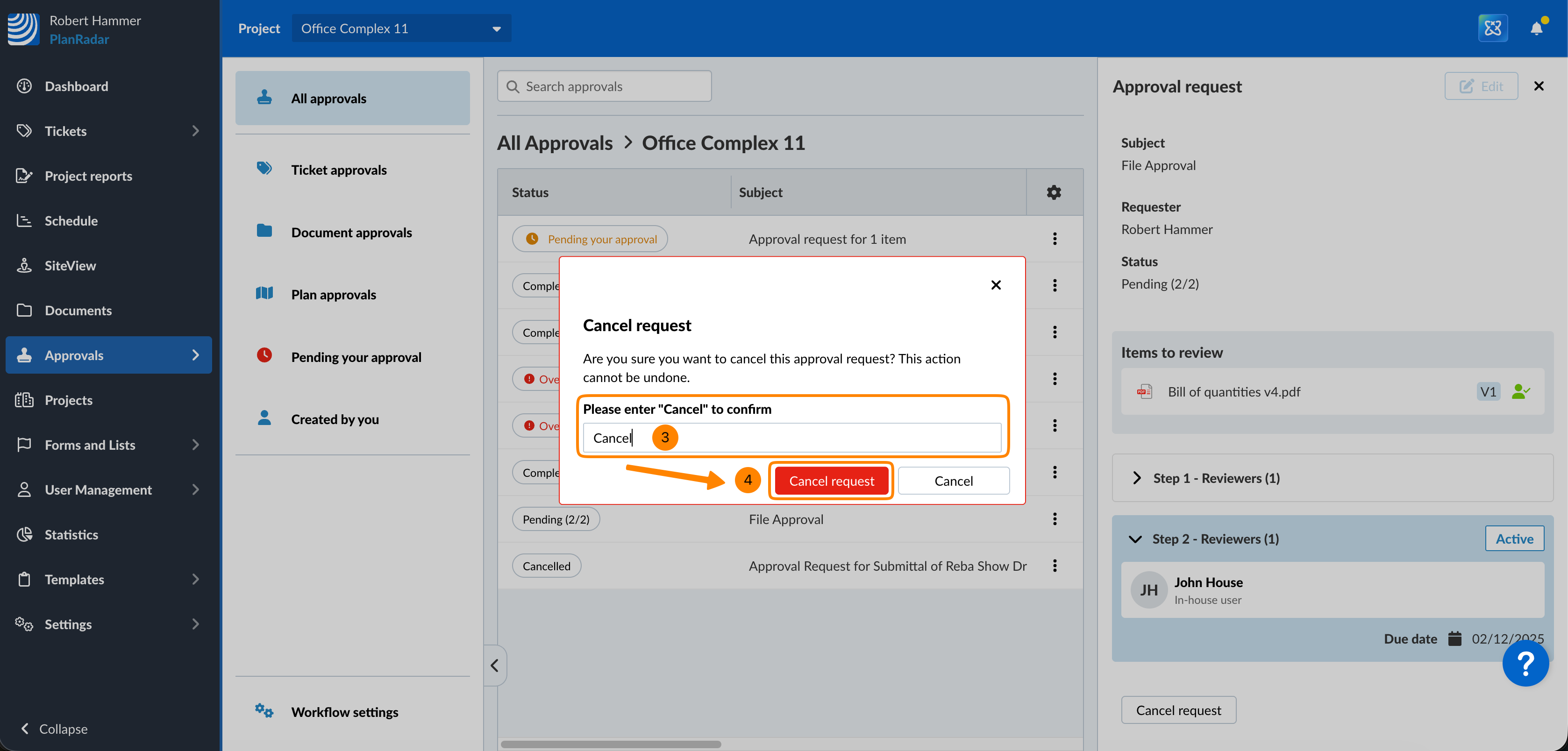Select Pending your approval filter
The width and height of the screenshot is (1568, 751).
point(356,357)
